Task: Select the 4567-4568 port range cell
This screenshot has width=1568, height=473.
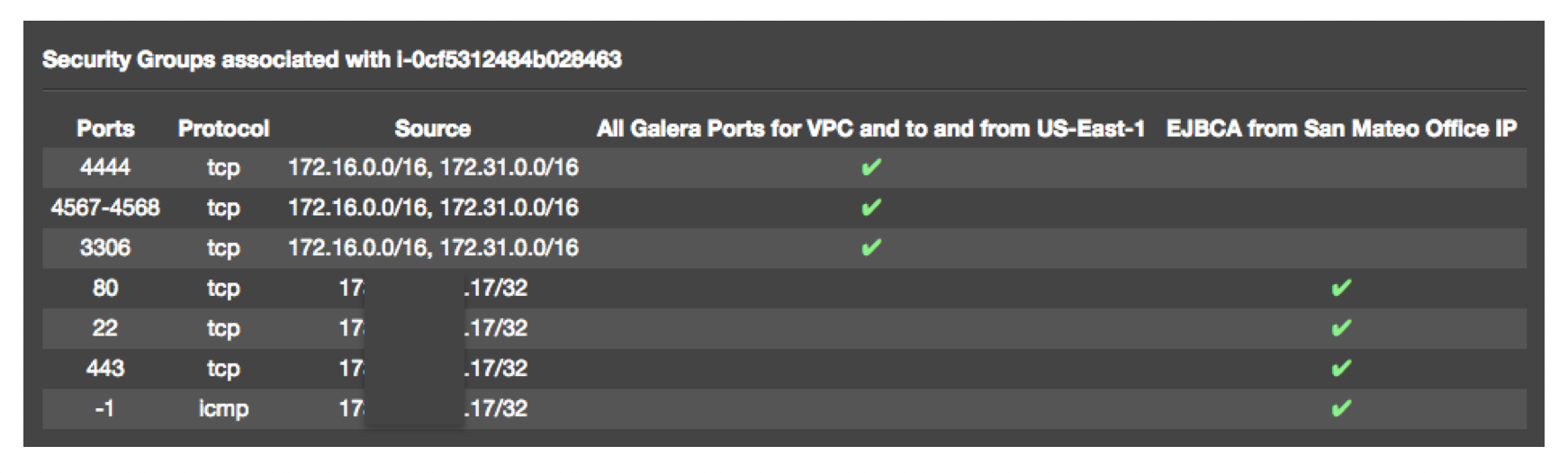Action: pos(105,208)
